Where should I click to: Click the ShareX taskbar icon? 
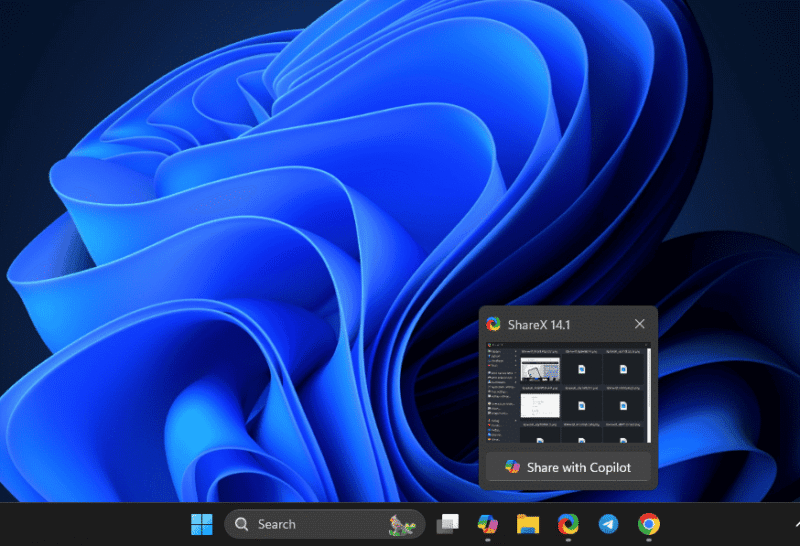tap(568, 524)
